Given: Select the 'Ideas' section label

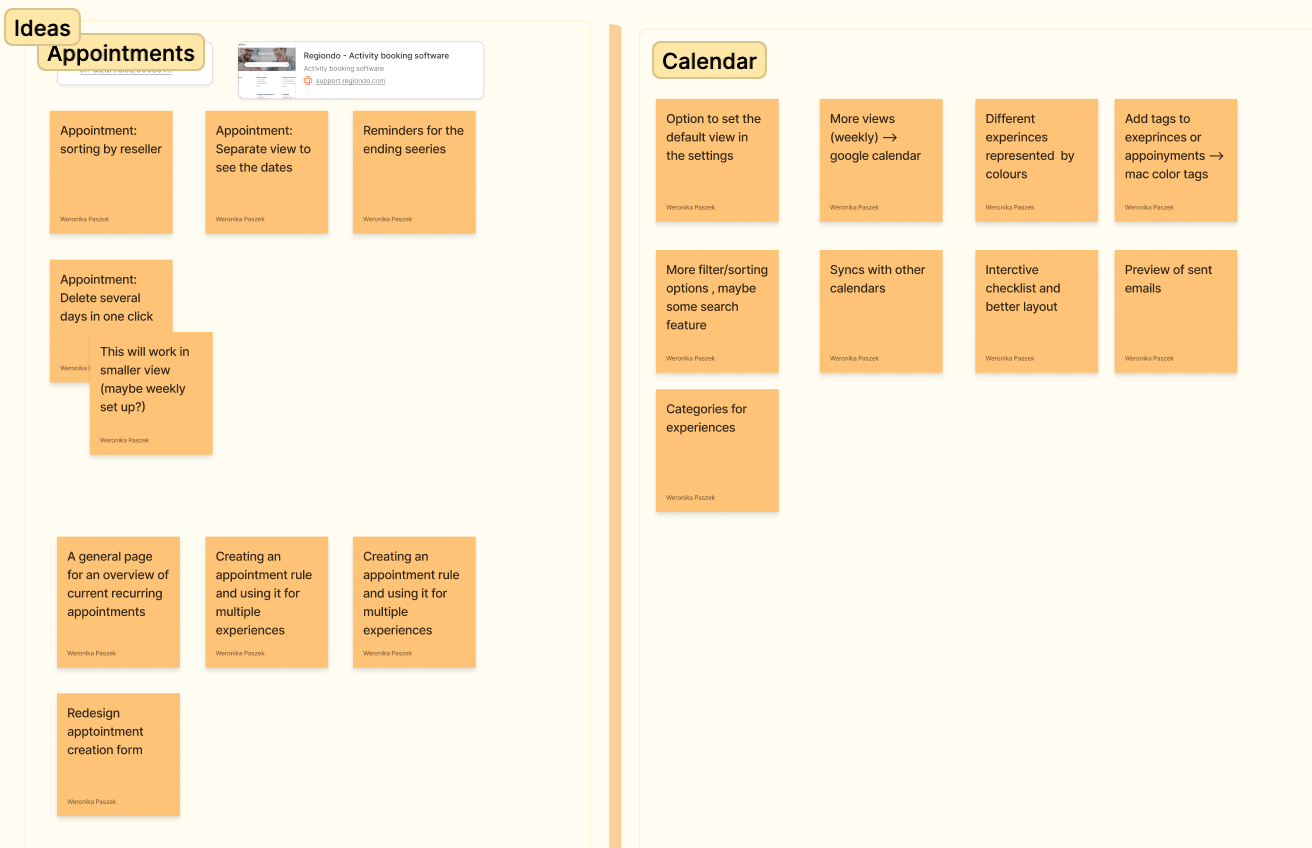Looking at the screenshot, I should coord(42,29).
